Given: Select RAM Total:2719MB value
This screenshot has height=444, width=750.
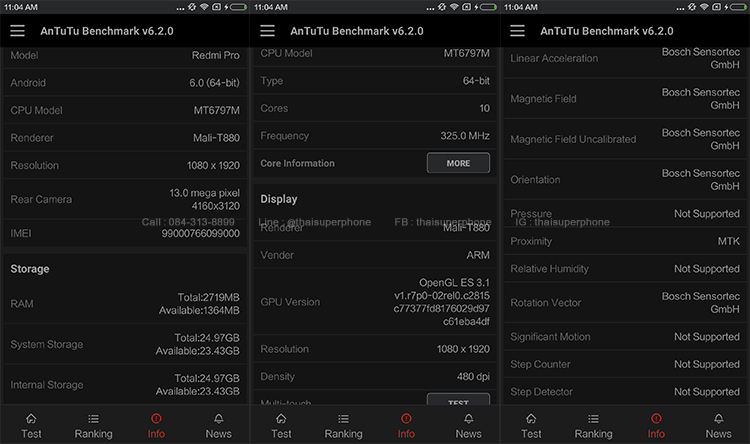Looking at the screenshot, I should [209, 298].
